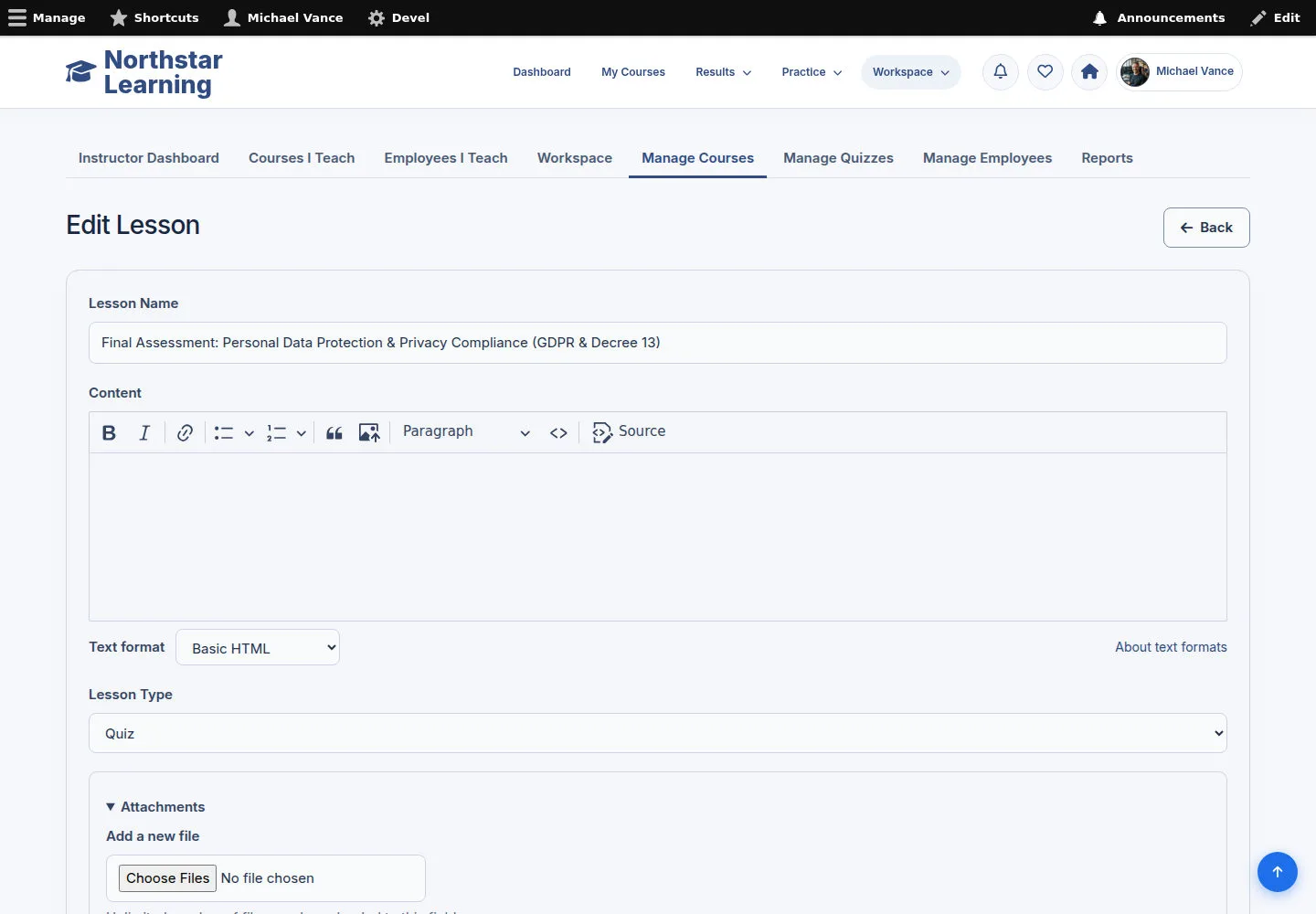Add a block quote
1316x914 pixels.
point(334,432)
